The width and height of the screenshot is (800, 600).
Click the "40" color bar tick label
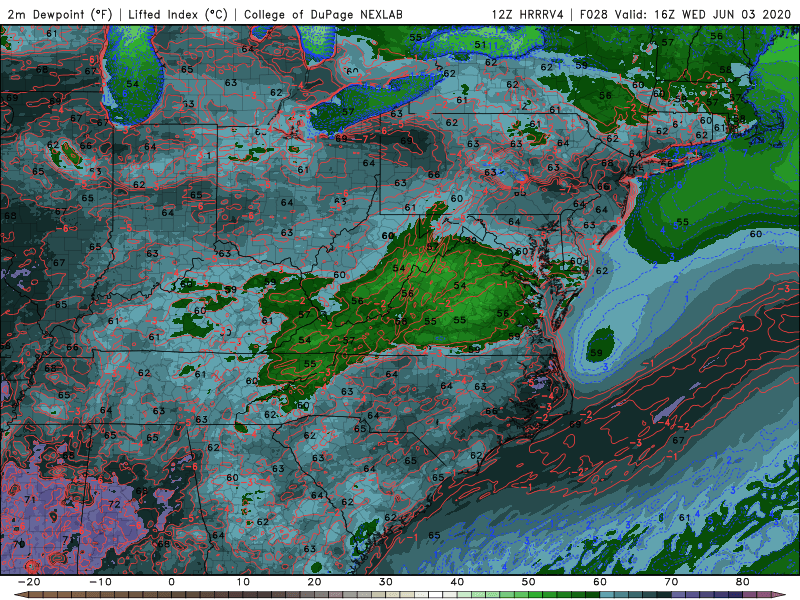(457, 582)
